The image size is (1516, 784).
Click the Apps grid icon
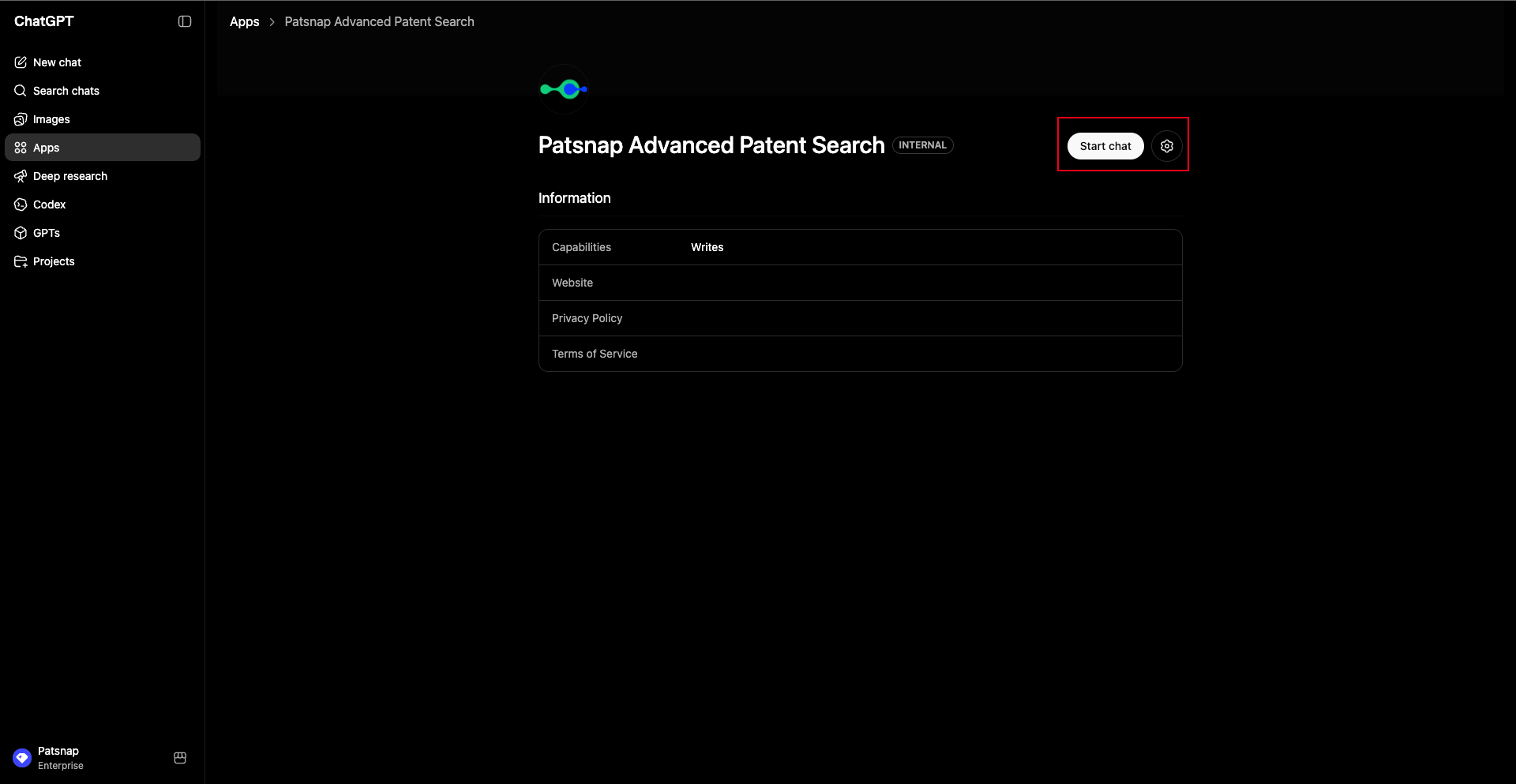21,148
